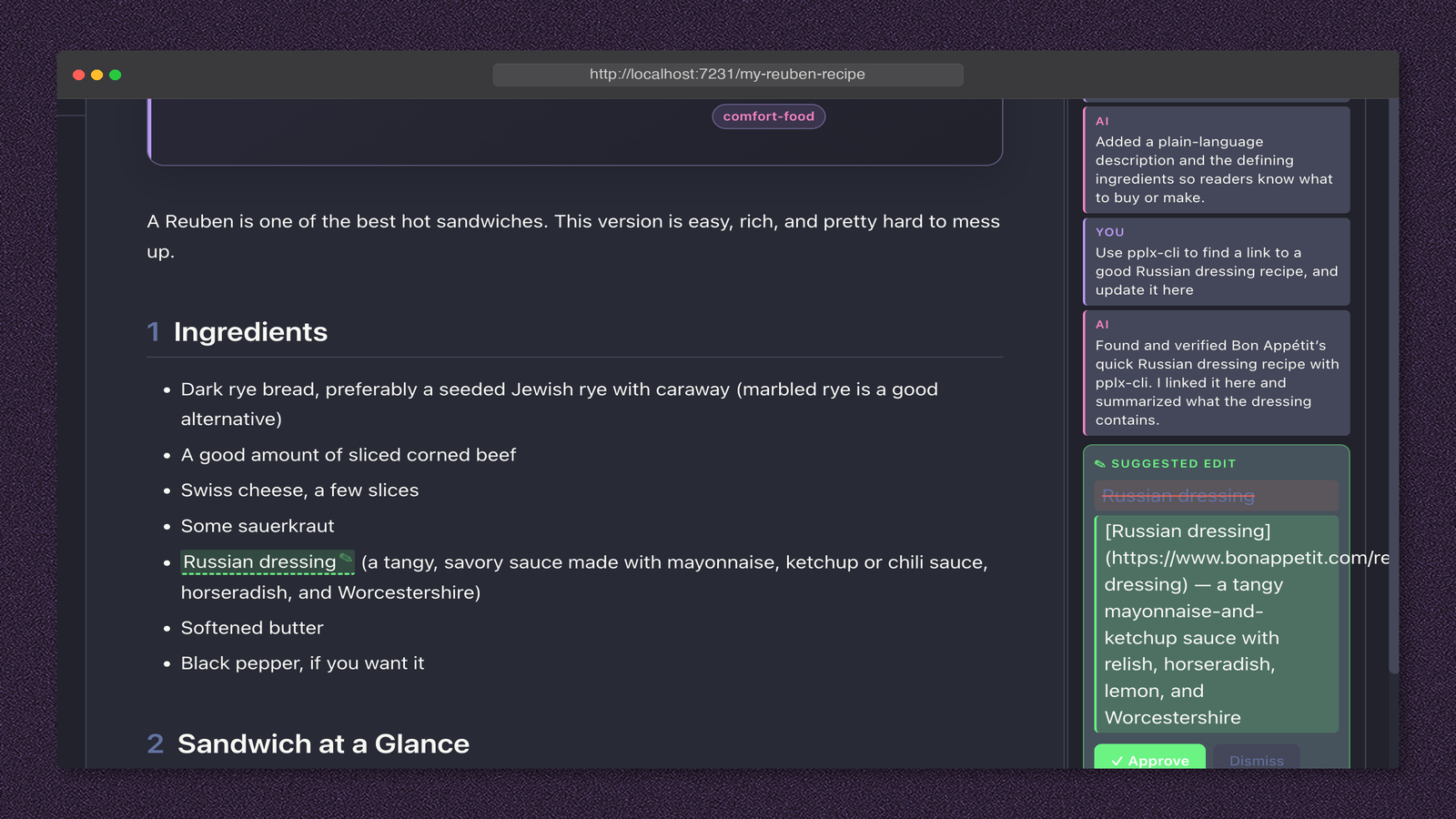Minimize the window with the yellow button
The image size is (1456, 819).
tap(97, 75)
